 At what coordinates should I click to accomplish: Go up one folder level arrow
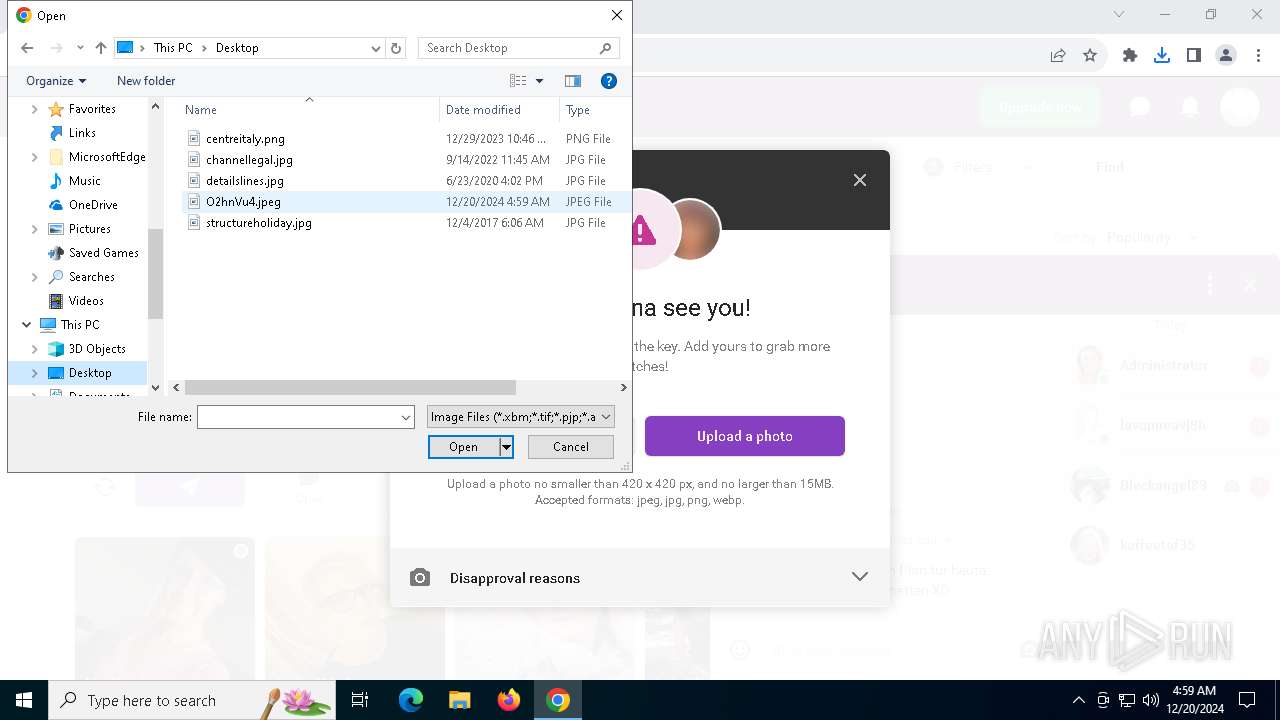pos(100,48)
